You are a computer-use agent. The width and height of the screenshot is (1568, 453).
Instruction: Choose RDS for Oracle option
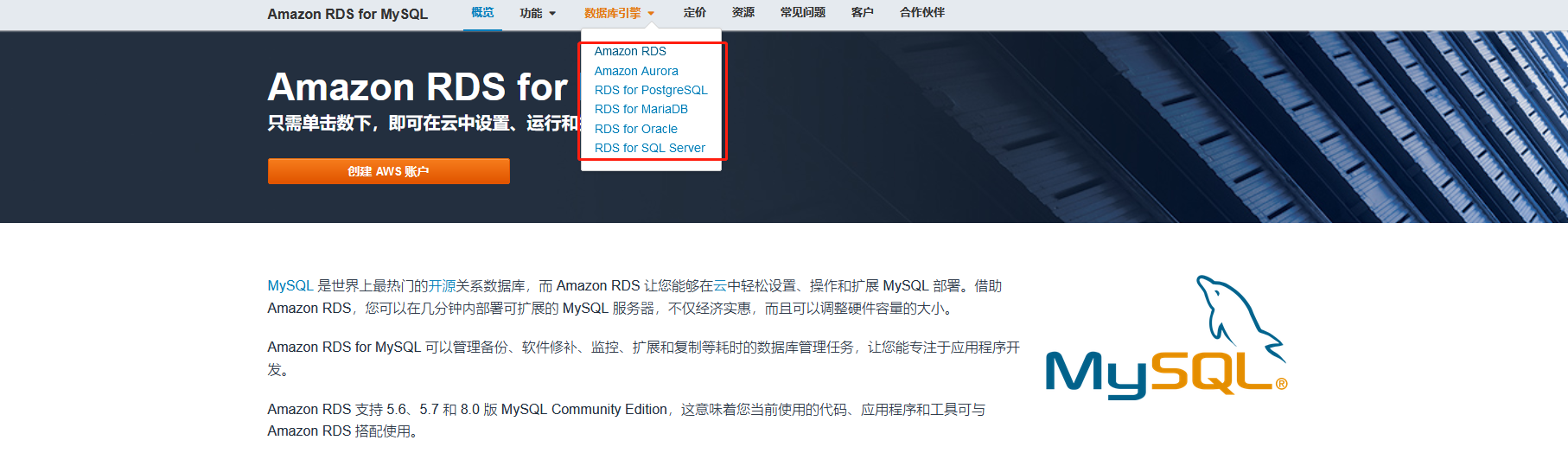(636, 129)
